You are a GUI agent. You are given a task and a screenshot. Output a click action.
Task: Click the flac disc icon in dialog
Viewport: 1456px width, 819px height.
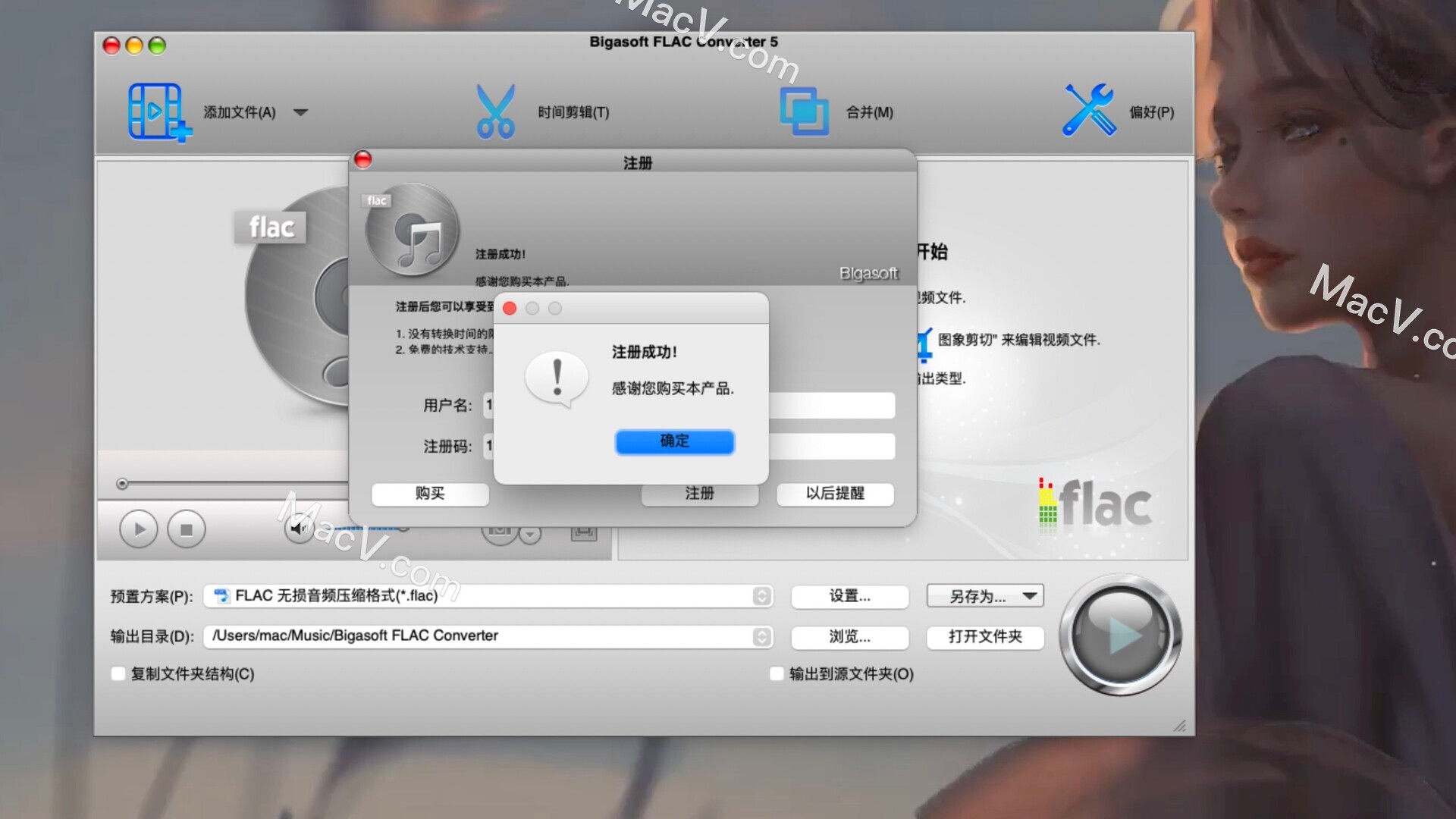tap(411, 229)
